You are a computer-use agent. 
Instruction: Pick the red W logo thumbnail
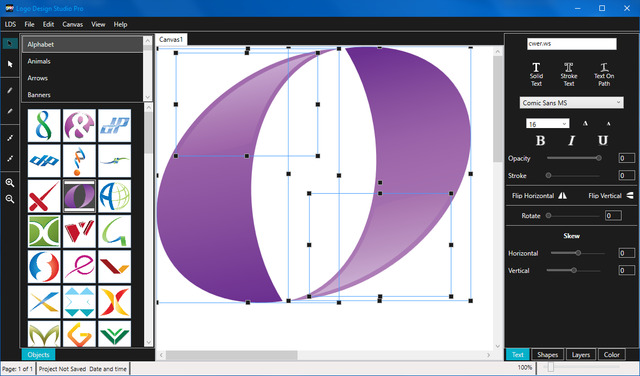point(79,231)
